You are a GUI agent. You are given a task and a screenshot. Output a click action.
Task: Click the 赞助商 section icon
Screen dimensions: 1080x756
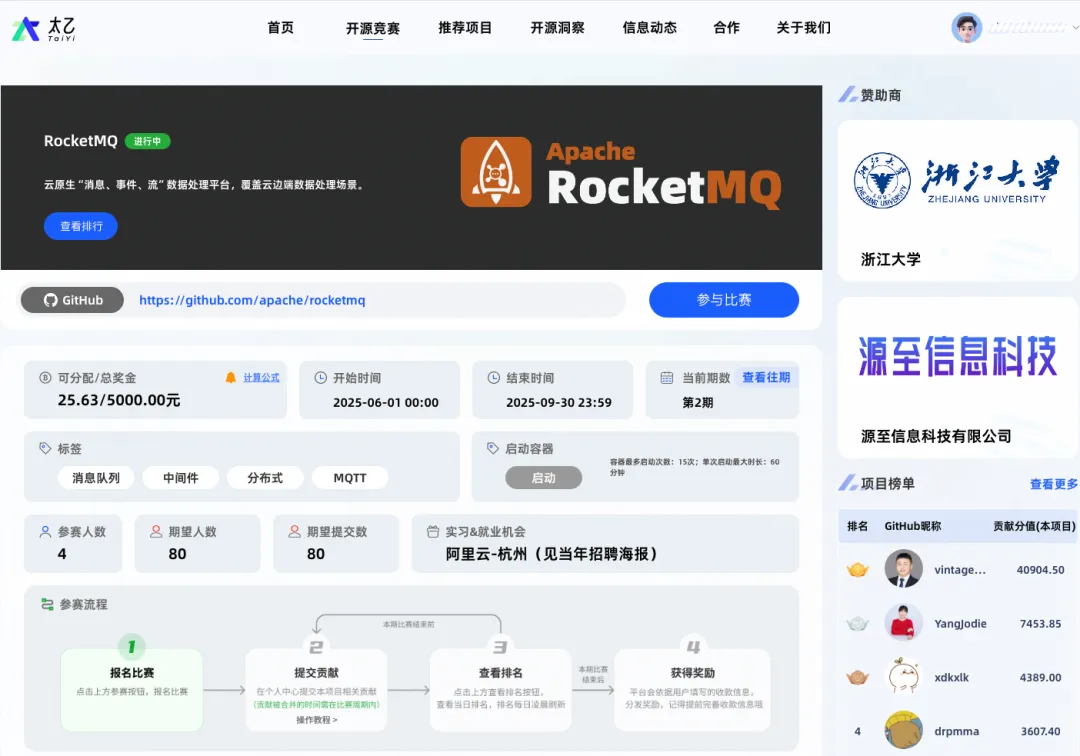coord(847,94)
